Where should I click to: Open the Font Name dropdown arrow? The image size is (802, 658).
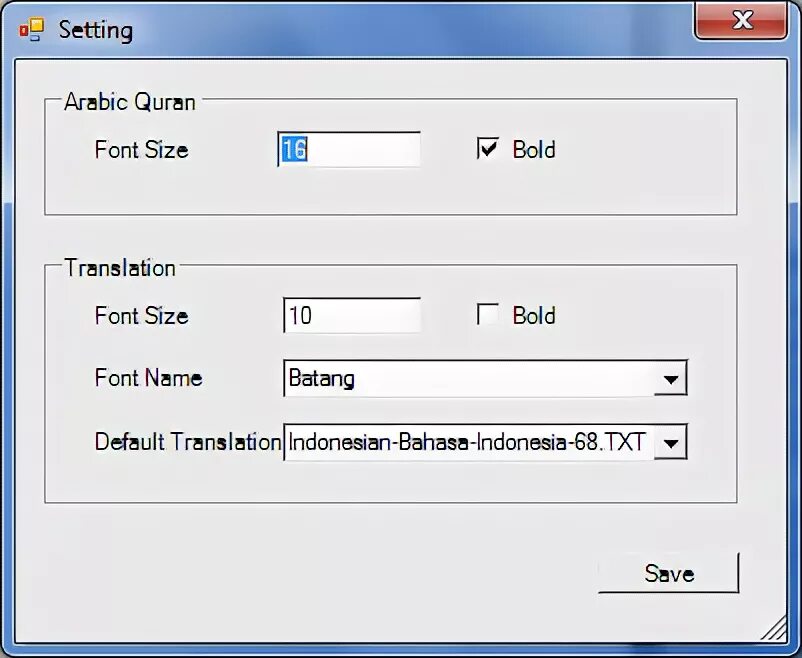point(671,379)
